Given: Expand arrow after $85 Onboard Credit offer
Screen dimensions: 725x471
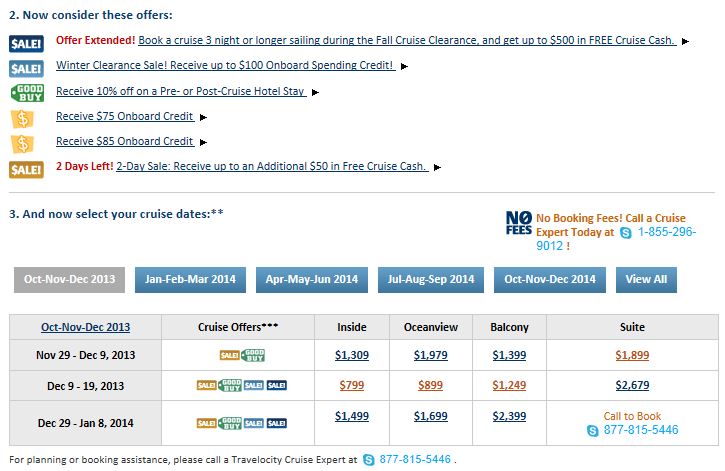Looking at the screenshot, I should [203, 142].
